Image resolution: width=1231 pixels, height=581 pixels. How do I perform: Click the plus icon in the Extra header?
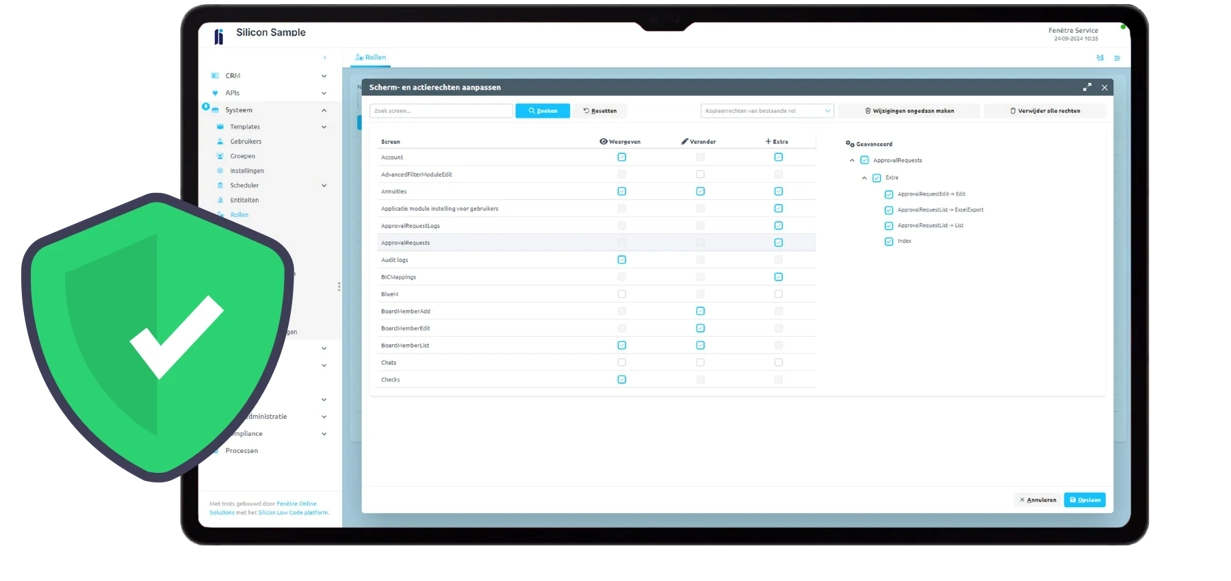point(768,142)
